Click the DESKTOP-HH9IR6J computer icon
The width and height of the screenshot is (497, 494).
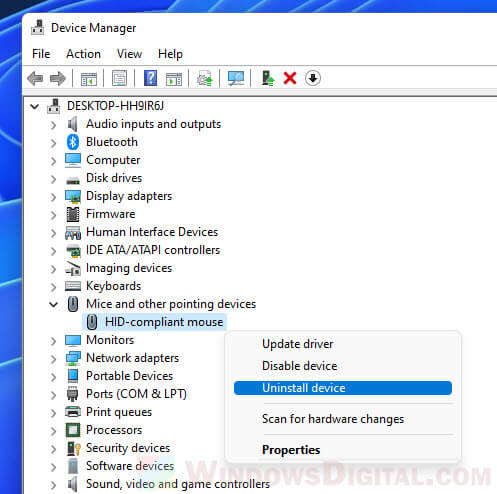coord(53,106)
